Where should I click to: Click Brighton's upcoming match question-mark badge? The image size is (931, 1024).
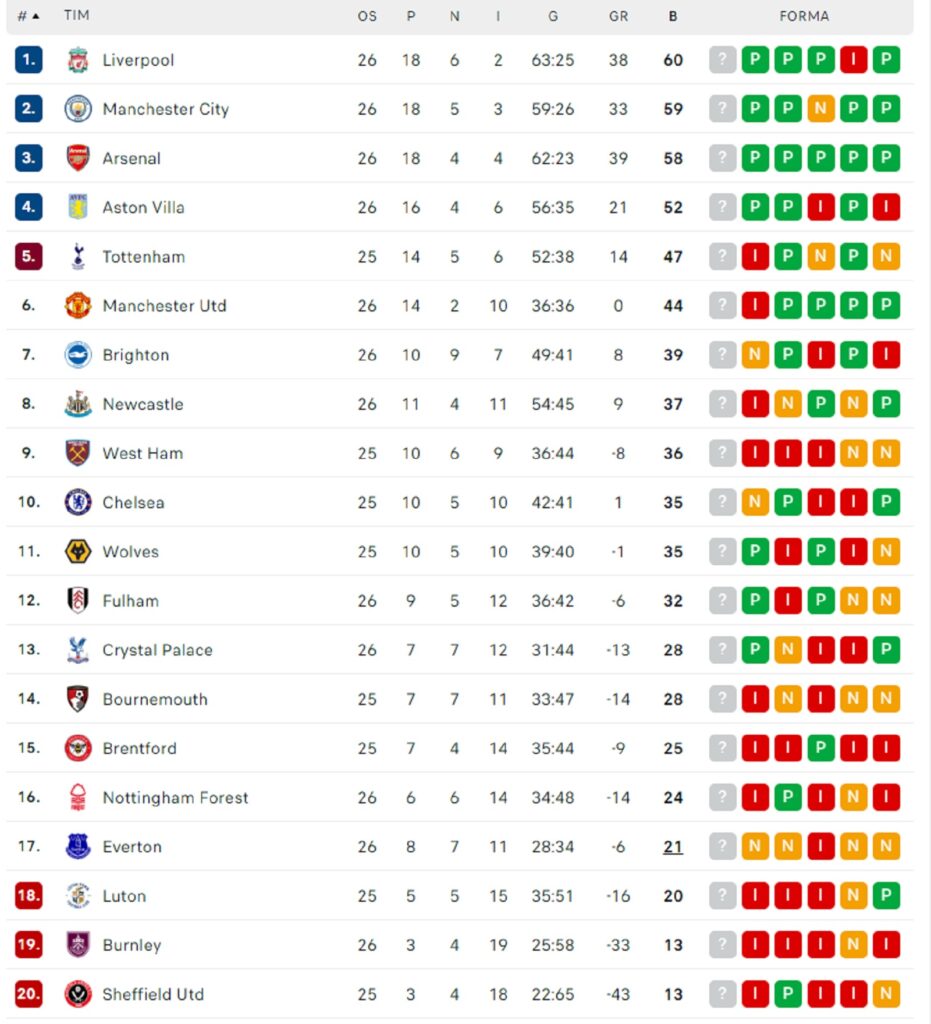(x=721, y=354)
